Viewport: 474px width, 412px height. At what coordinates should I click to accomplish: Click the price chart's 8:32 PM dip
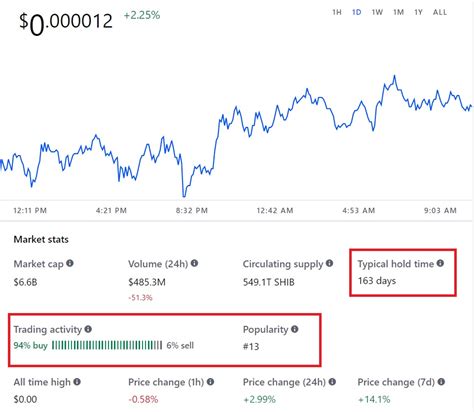(x=184, y=195)
